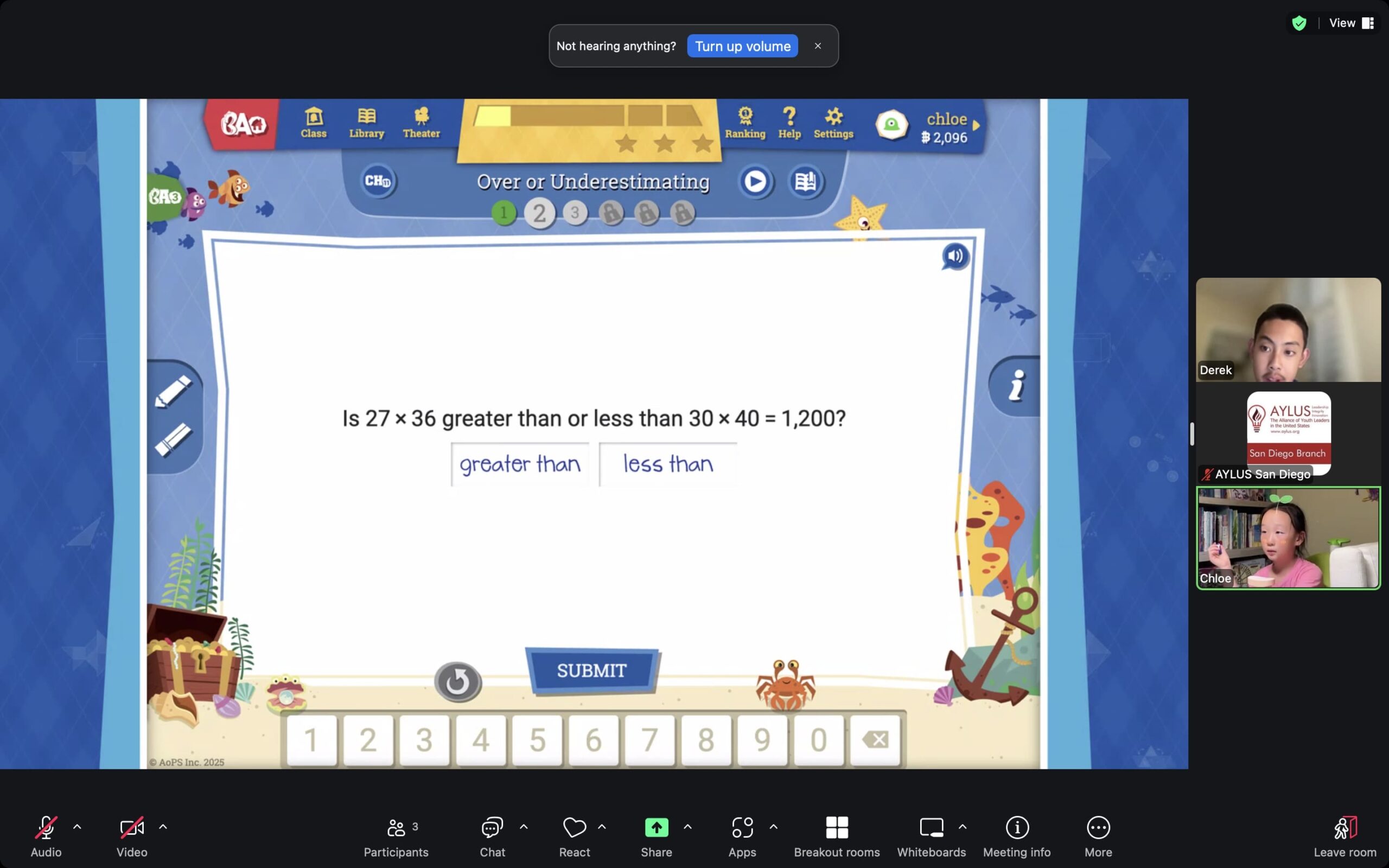Open the Whiteboards options caret
This screenshot has height=868, width=1389.
tap(963, 827)
